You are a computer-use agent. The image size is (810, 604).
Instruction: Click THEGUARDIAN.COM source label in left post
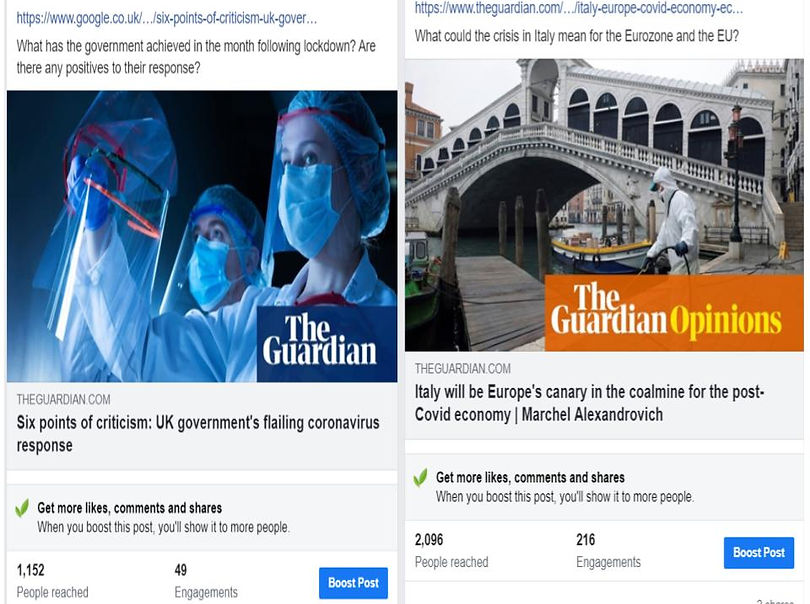click(64, 399)
